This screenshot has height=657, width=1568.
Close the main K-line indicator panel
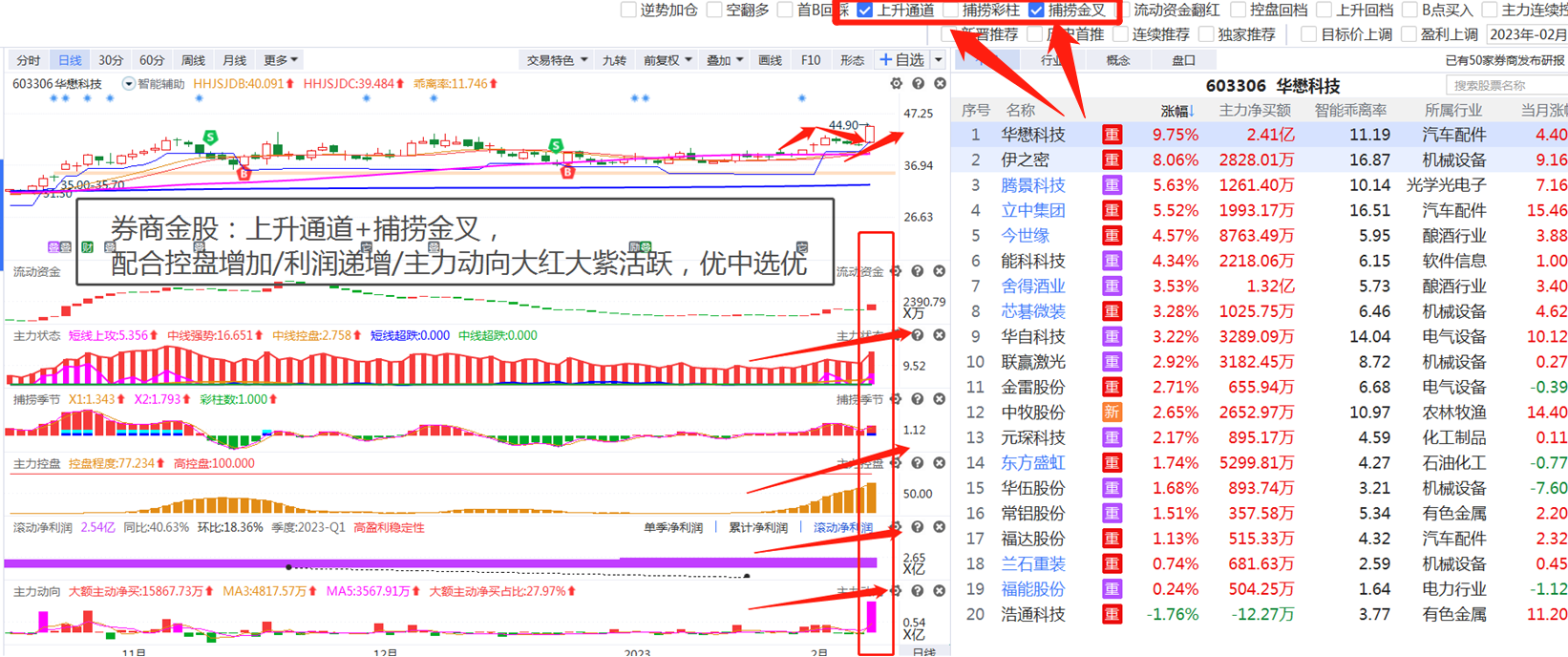pos(940,84)
